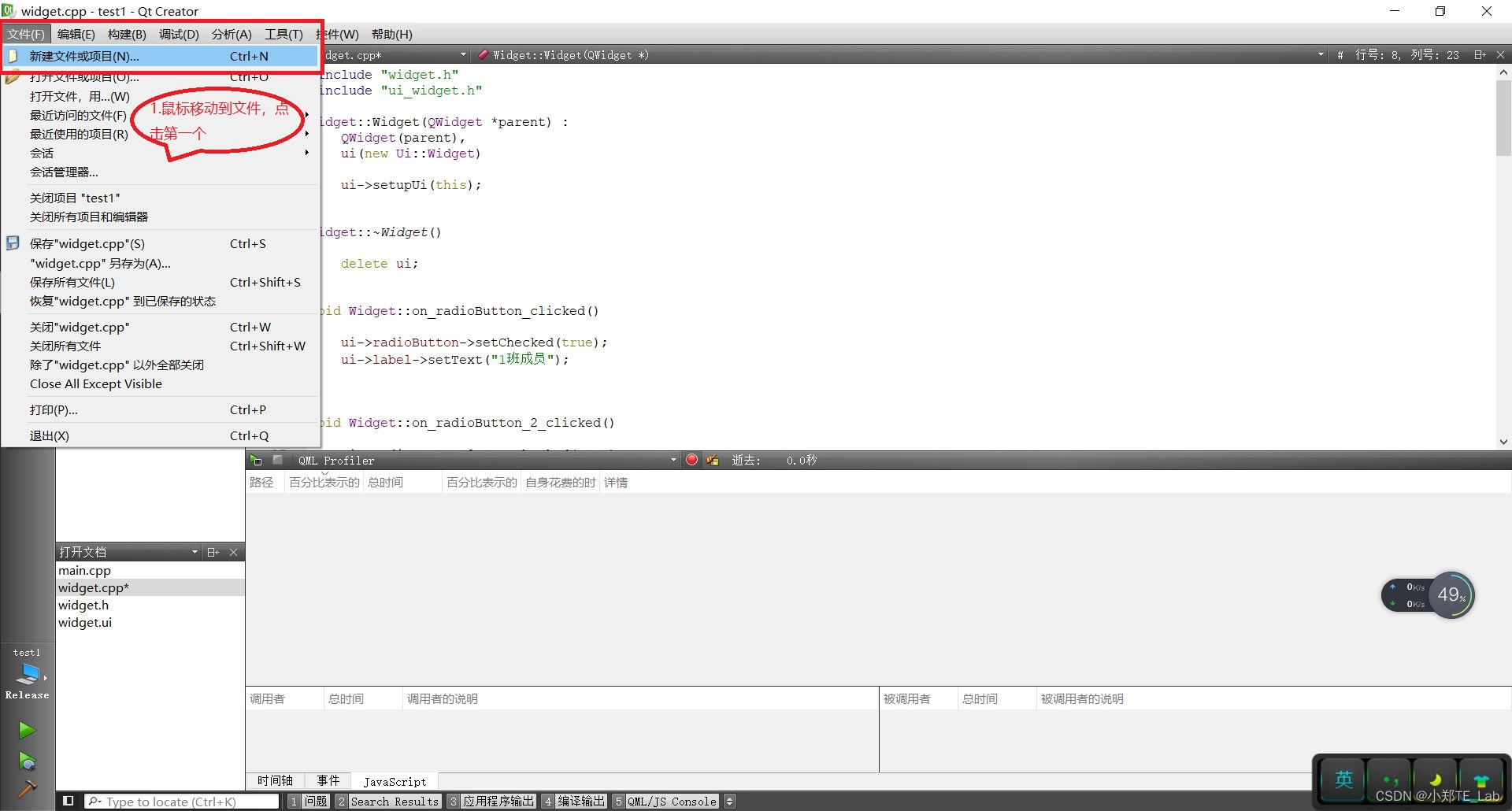This screenshot has width=1512, height=811.
Task: Start debugging with the bug-play icon
Action: pyautogui.click(x=27, y=761)
